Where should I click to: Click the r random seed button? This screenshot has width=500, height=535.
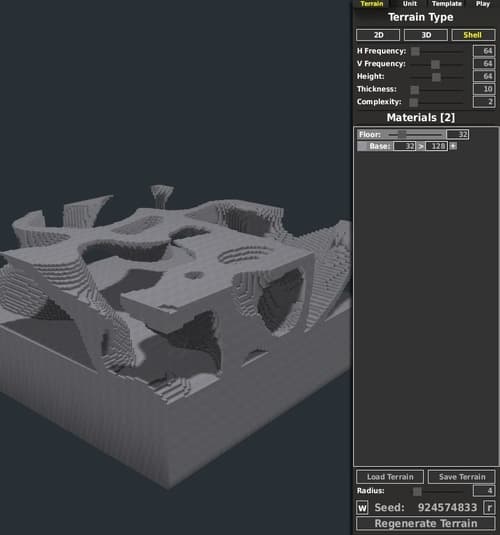(489, 508)
